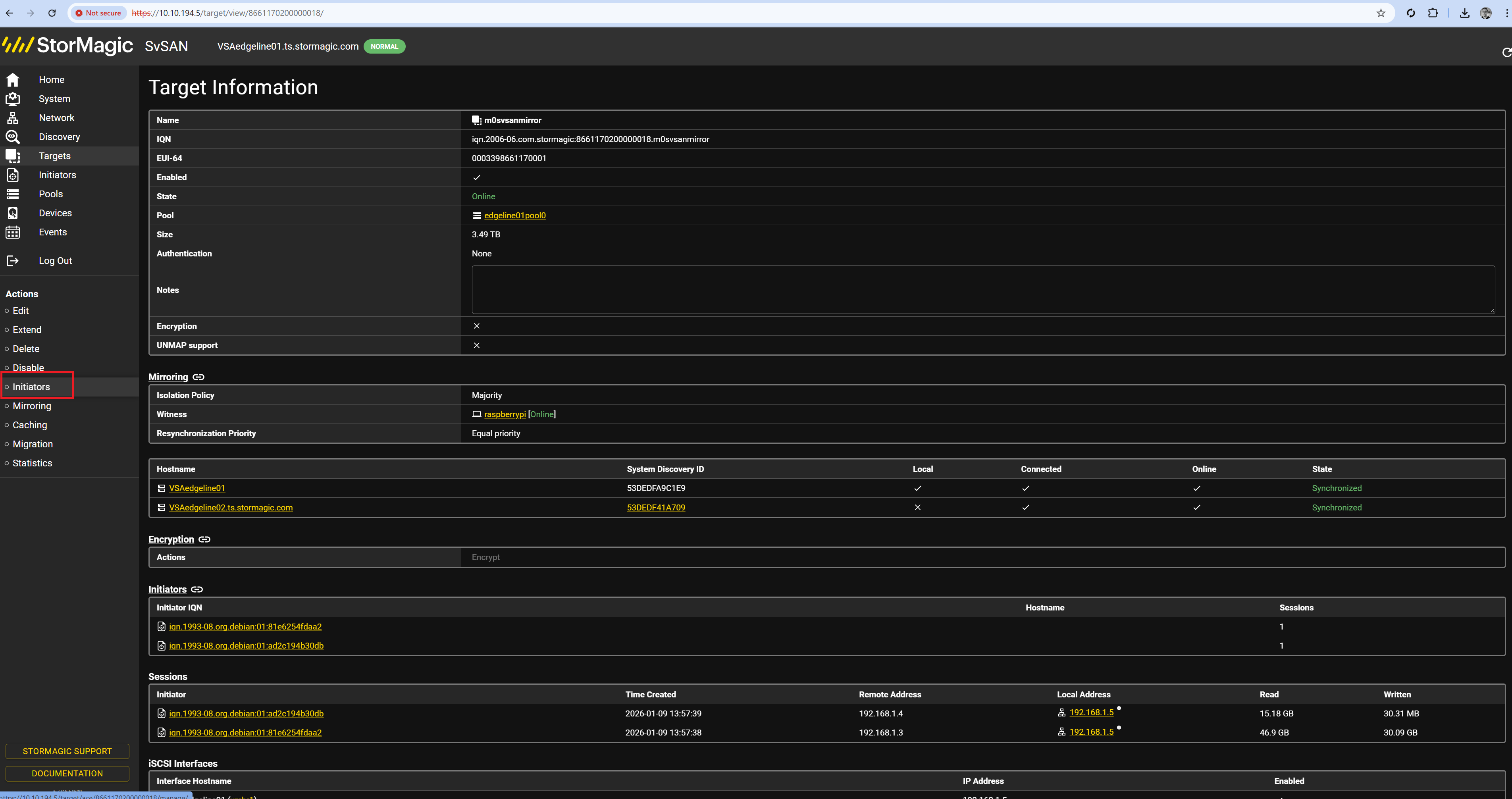The image size is (1512, 799).
Task: Click the Targets icon in sidebar
Action: [x=12, y=156]
